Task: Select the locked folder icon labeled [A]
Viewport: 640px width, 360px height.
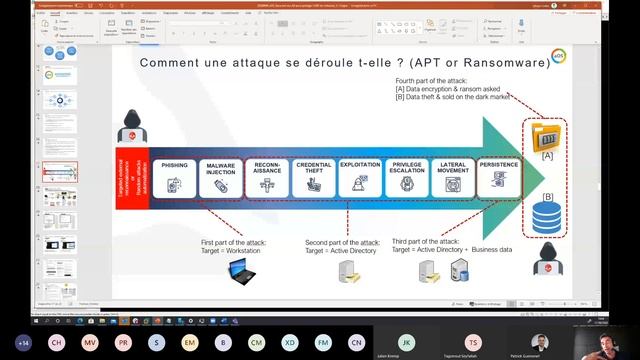Action: click(x=546, y=138)
